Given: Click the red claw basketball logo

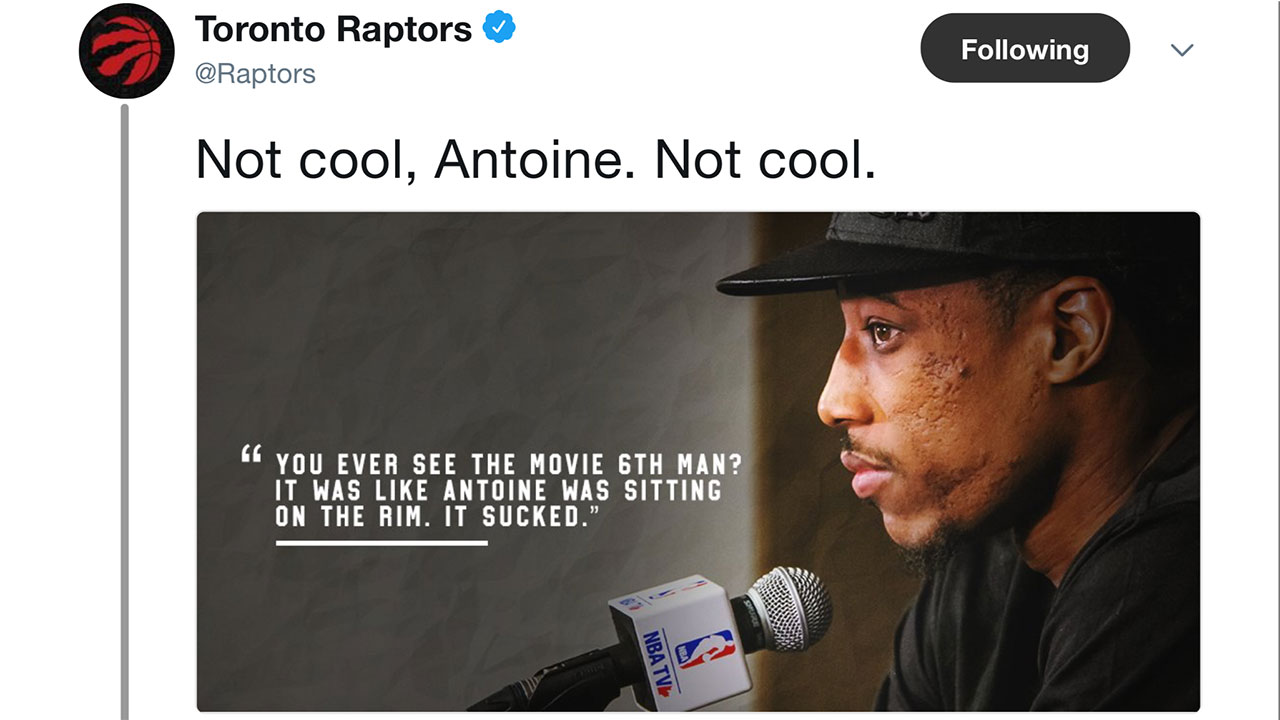Looking at the screenshot, I should click(x=127, y=50).
